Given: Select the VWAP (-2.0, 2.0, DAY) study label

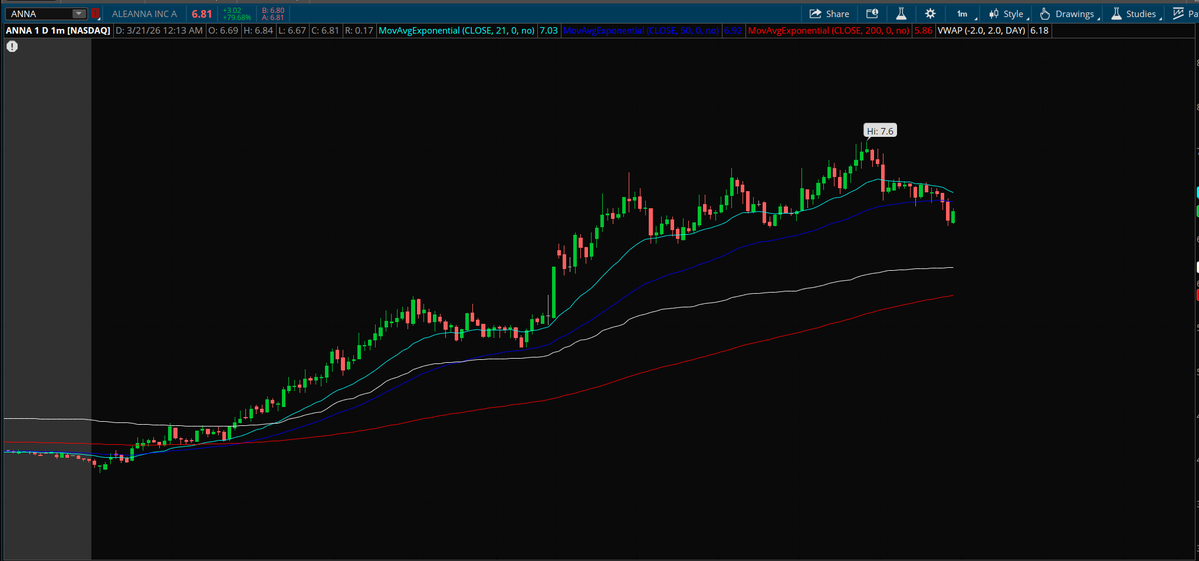Looking at the screenshot, I should 982,31.
